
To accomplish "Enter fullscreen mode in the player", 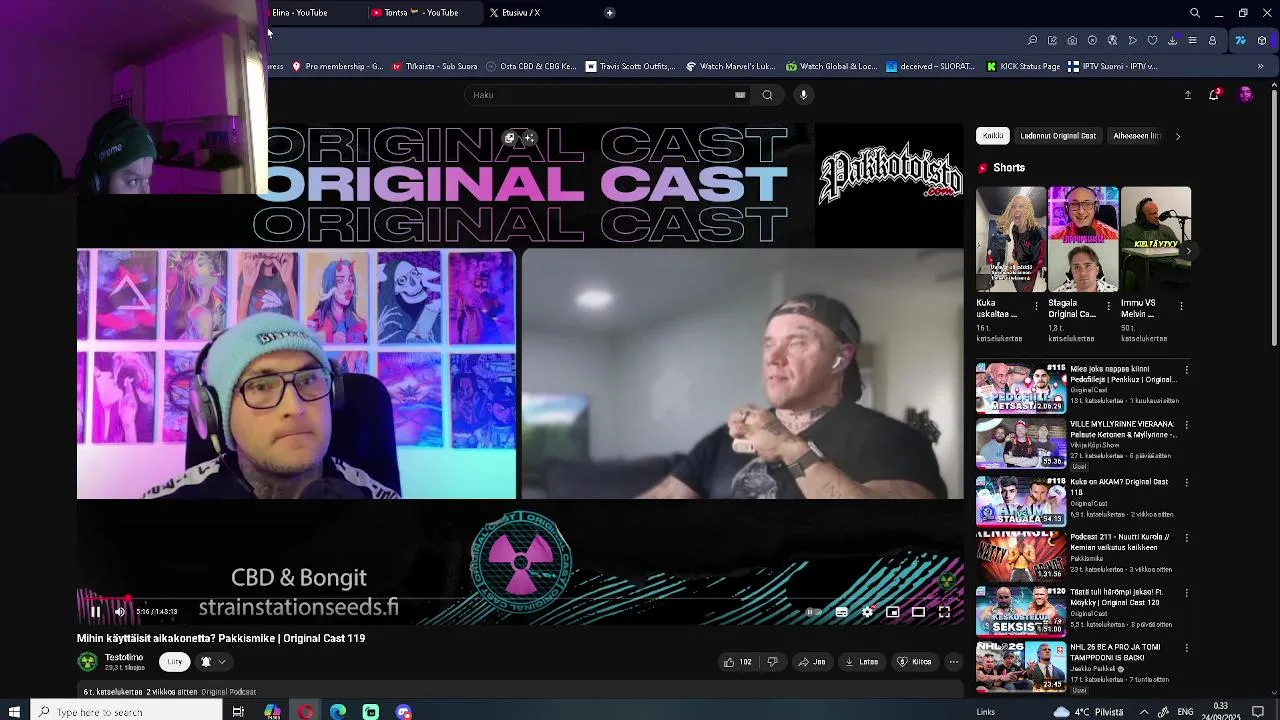I will (x=944, y=612).
